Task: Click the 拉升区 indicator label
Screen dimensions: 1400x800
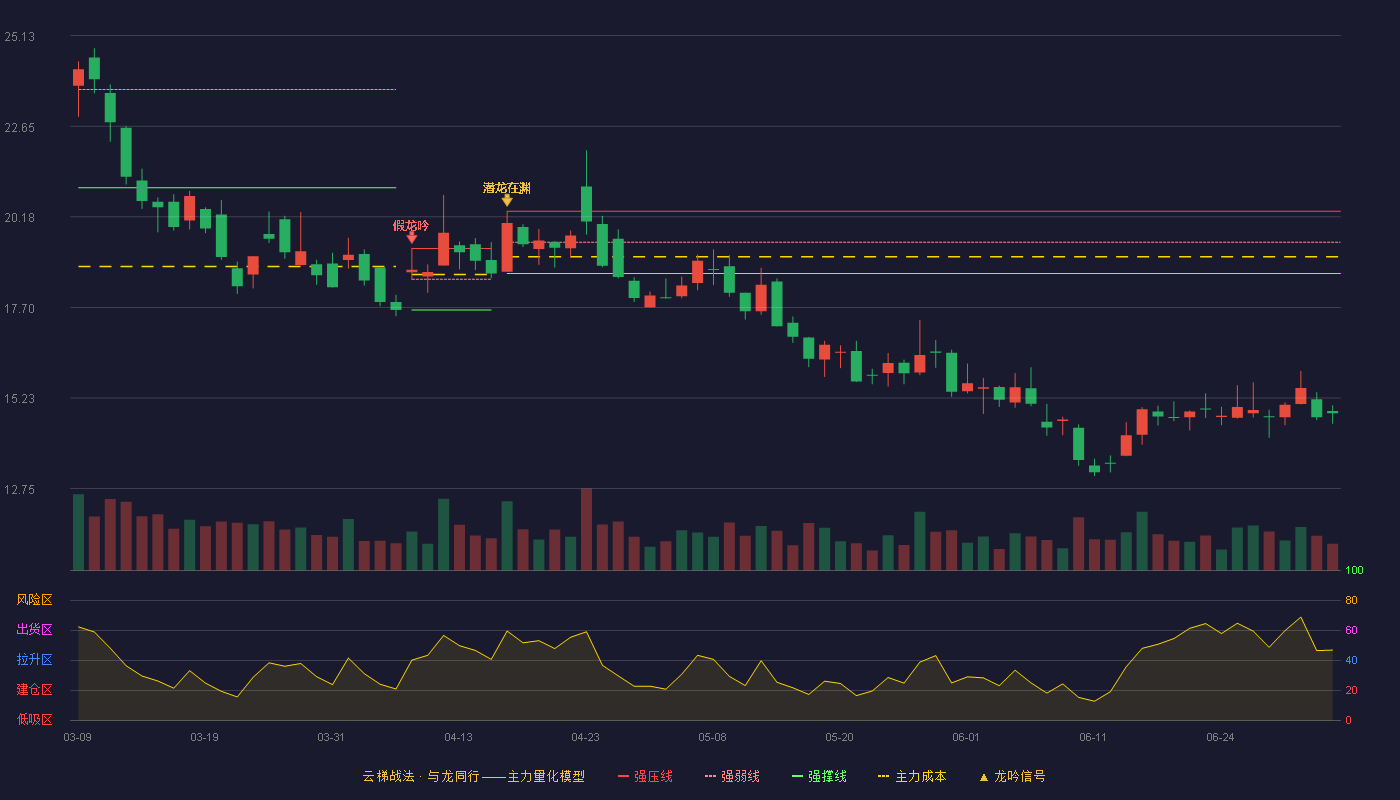Action: coord(34,660)
